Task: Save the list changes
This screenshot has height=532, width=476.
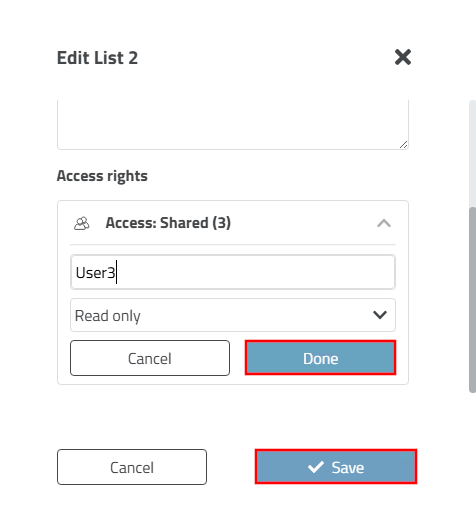Action: click(x=336, y=467)
